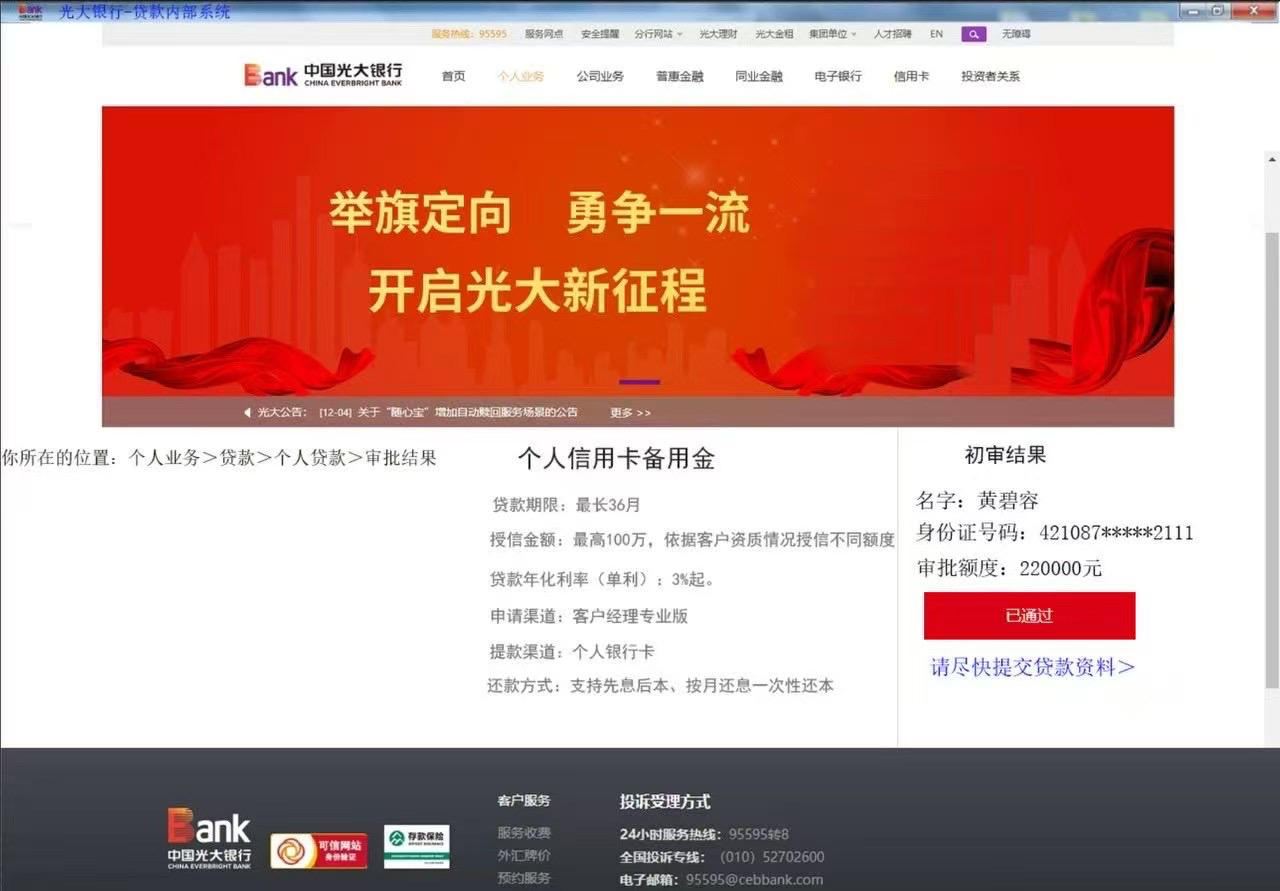
Task: Click the 可信网站 trusted site badge
Action: coord(319,849)
